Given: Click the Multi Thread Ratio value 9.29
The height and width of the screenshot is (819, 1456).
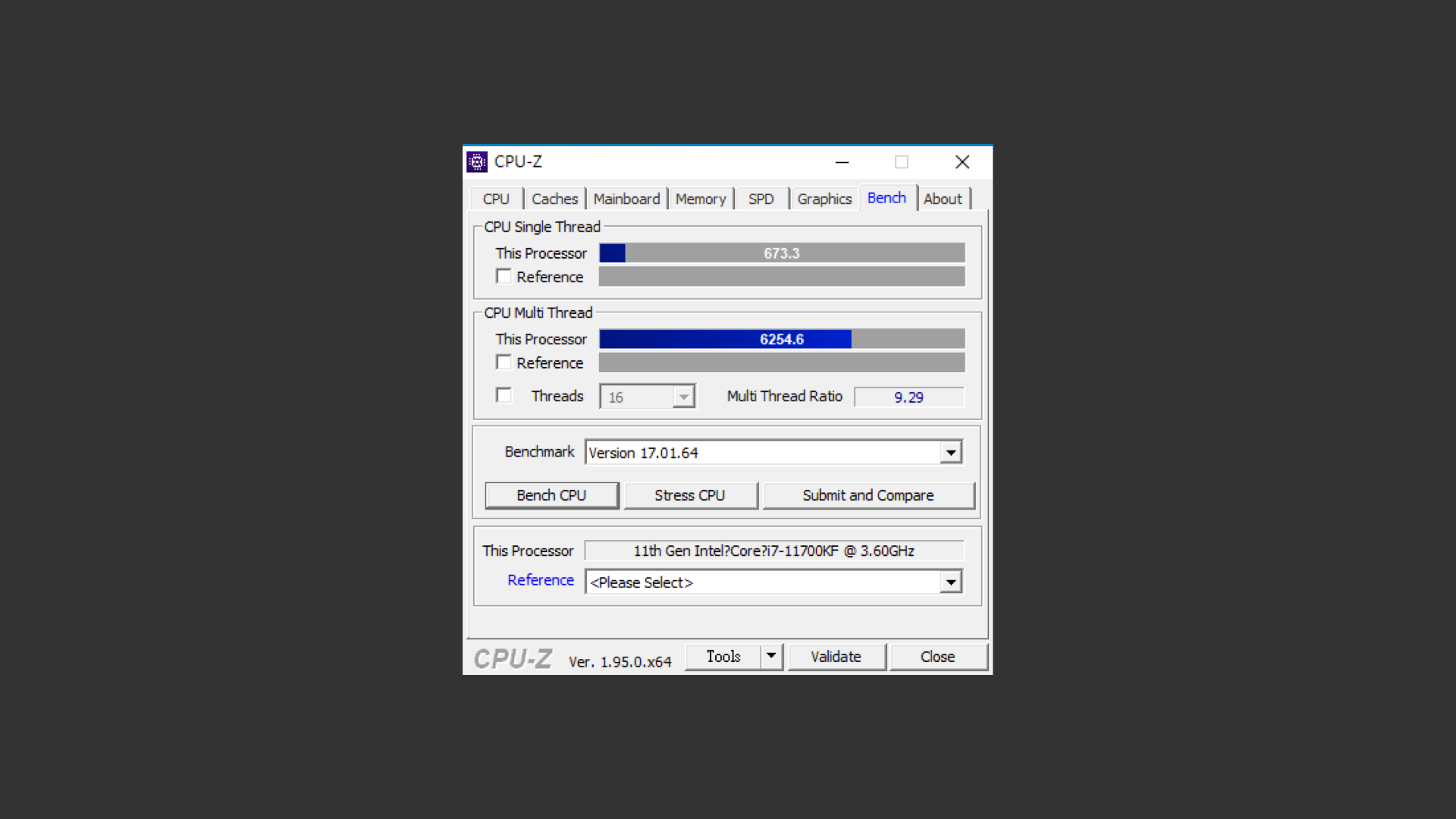Looking at the screenshot, I should click(908, 397).
